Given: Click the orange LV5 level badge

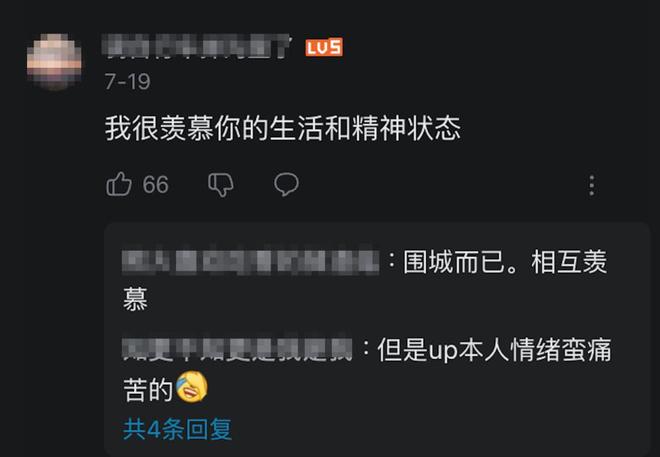Looking at the screenshot, I should 323,47.
